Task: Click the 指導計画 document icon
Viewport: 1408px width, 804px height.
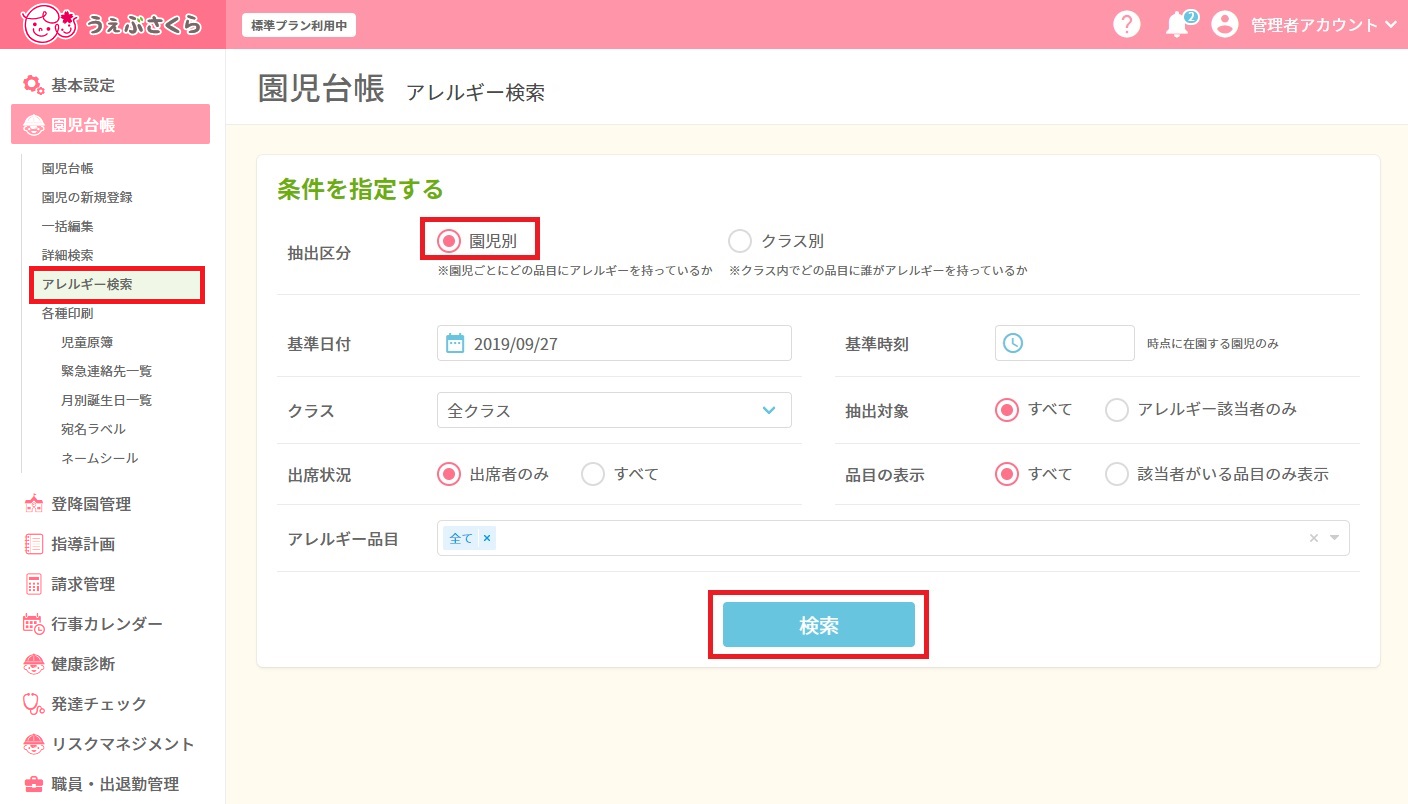Action: pyautogui.click(x=33, y=544)
